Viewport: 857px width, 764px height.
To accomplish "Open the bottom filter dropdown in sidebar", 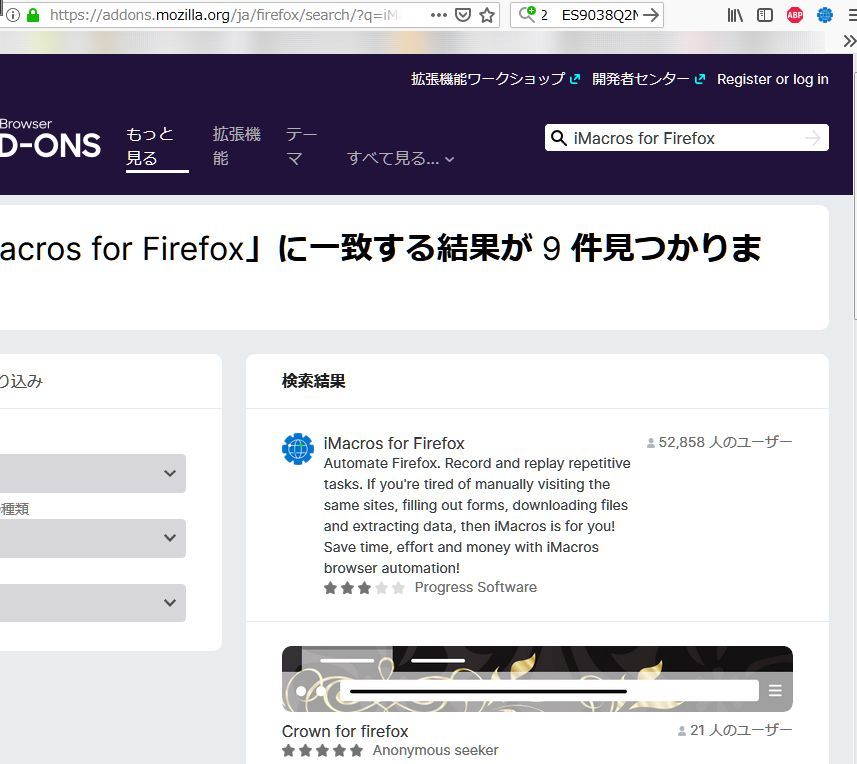I will (x=92, y=603).
